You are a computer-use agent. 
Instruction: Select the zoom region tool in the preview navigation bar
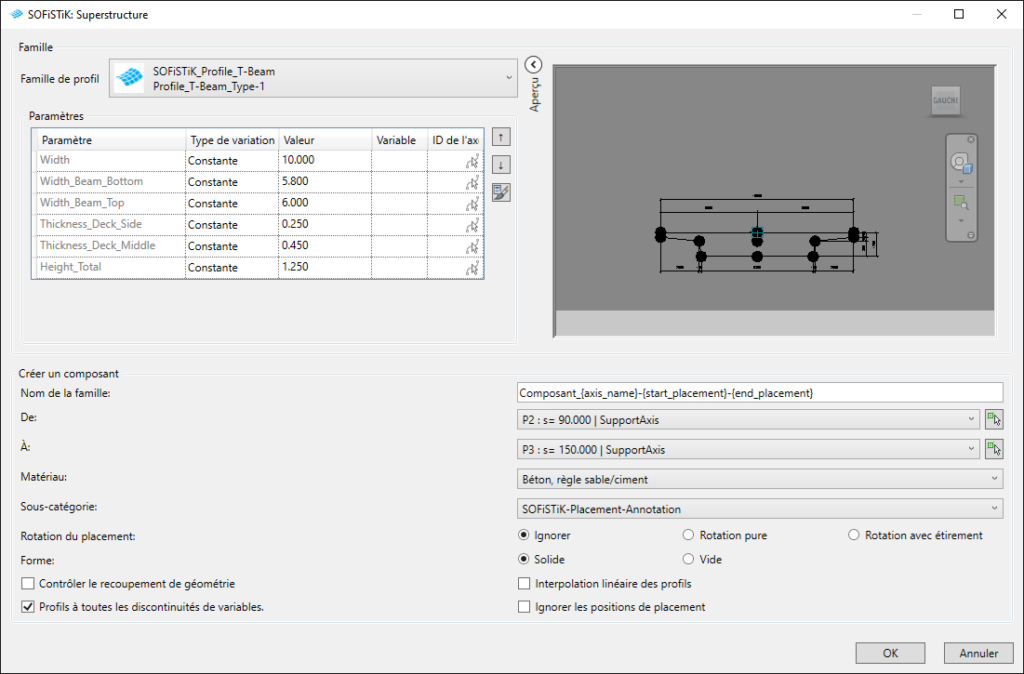tap(959, 201)
